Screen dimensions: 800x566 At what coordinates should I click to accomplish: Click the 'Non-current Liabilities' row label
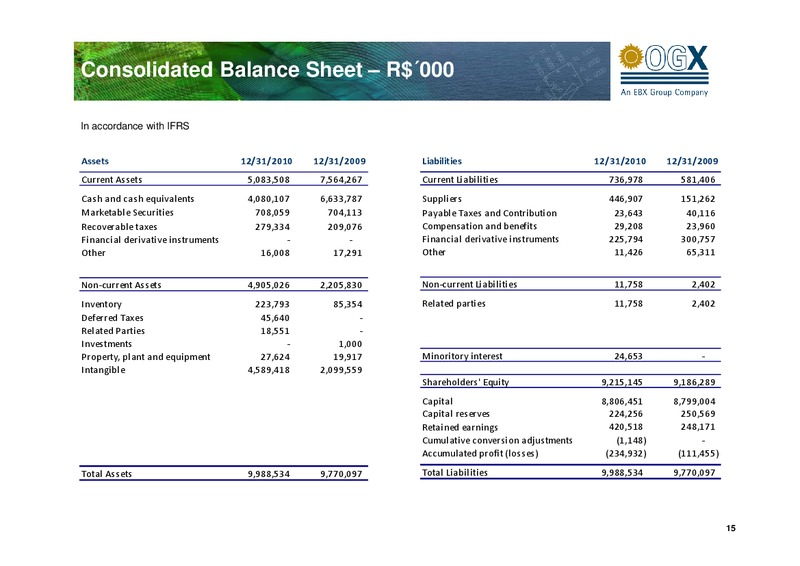(x=469, y=285)
